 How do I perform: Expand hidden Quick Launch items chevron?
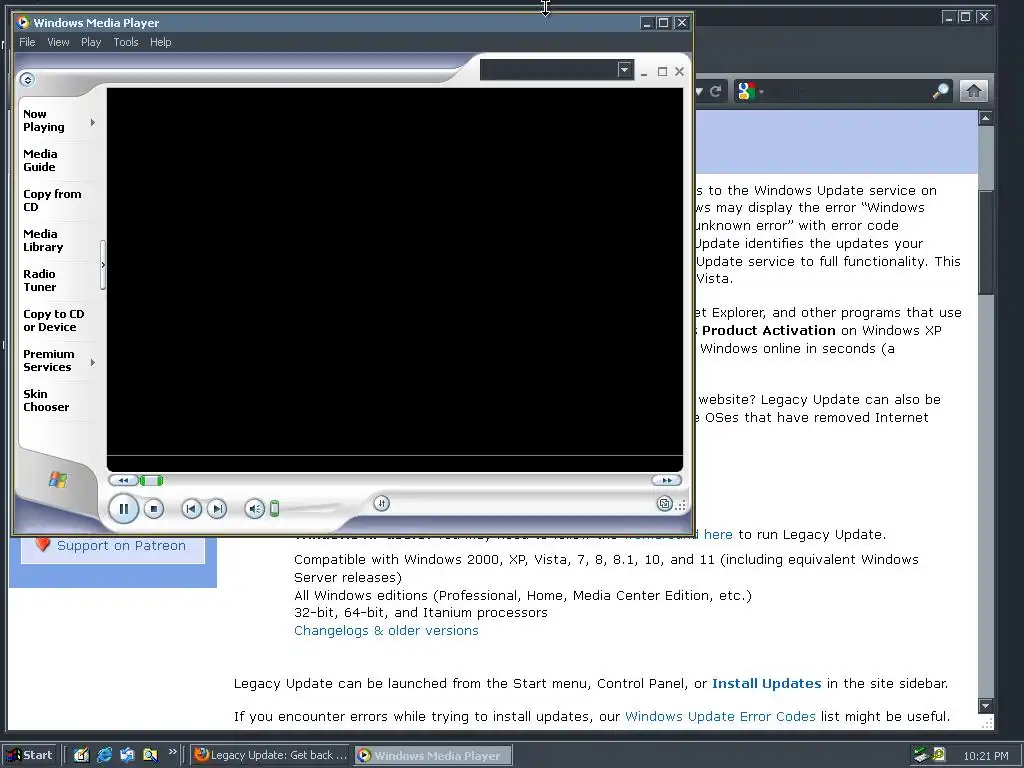pos(172,752)
